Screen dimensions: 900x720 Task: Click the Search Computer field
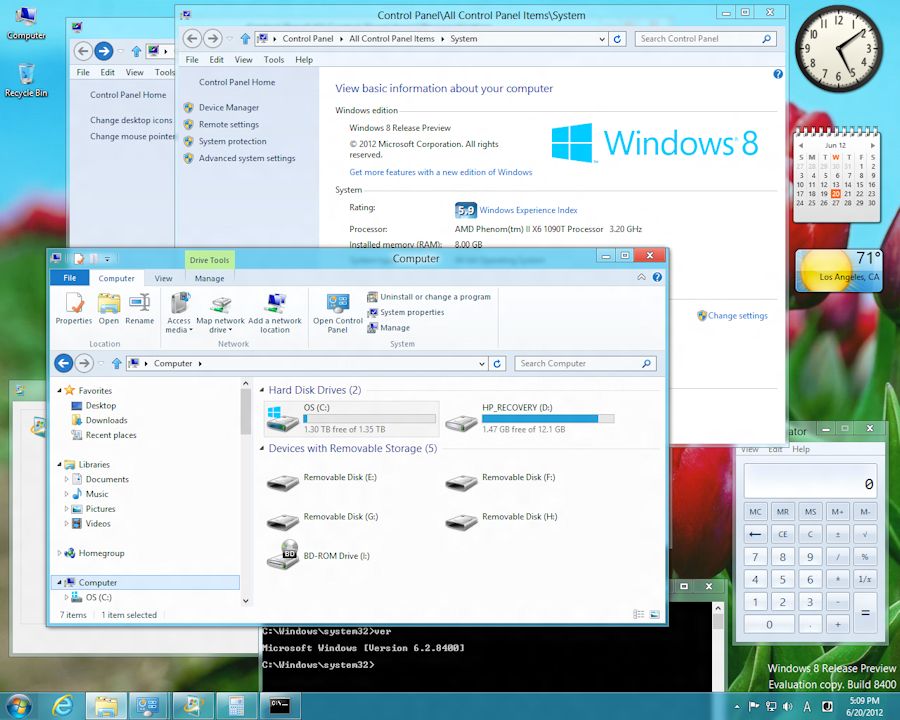pos(585,363)
